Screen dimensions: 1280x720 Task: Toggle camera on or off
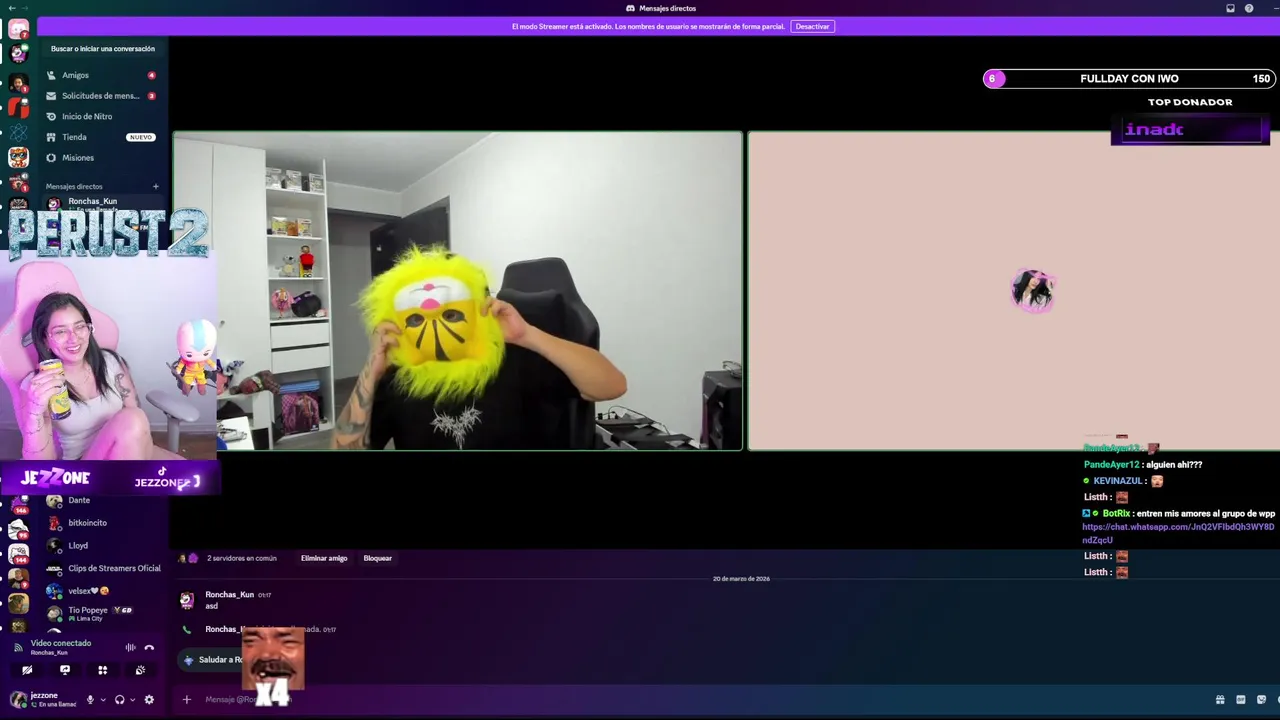[x=27, y=670]
